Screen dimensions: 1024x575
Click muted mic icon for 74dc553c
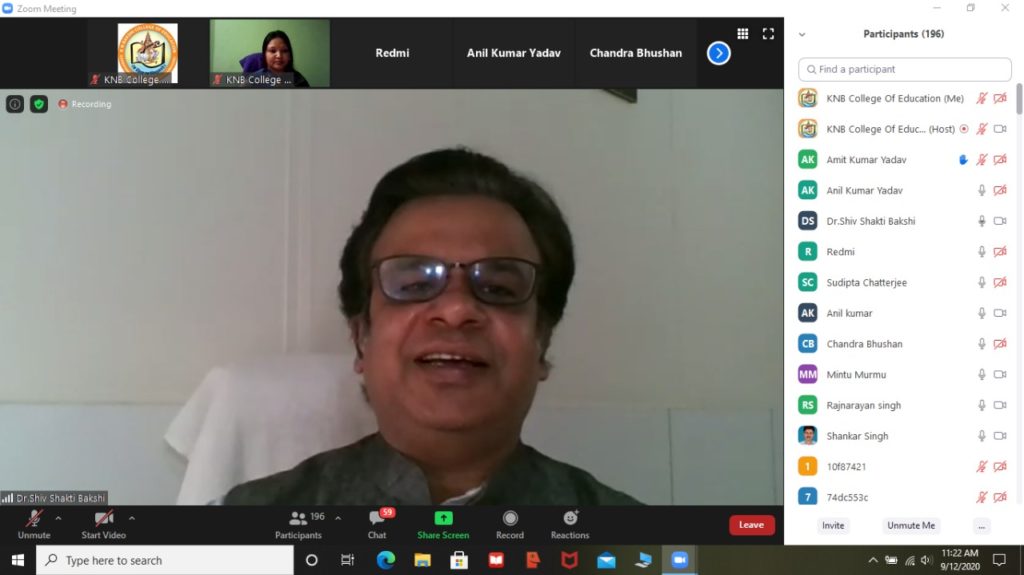point(982,497)
